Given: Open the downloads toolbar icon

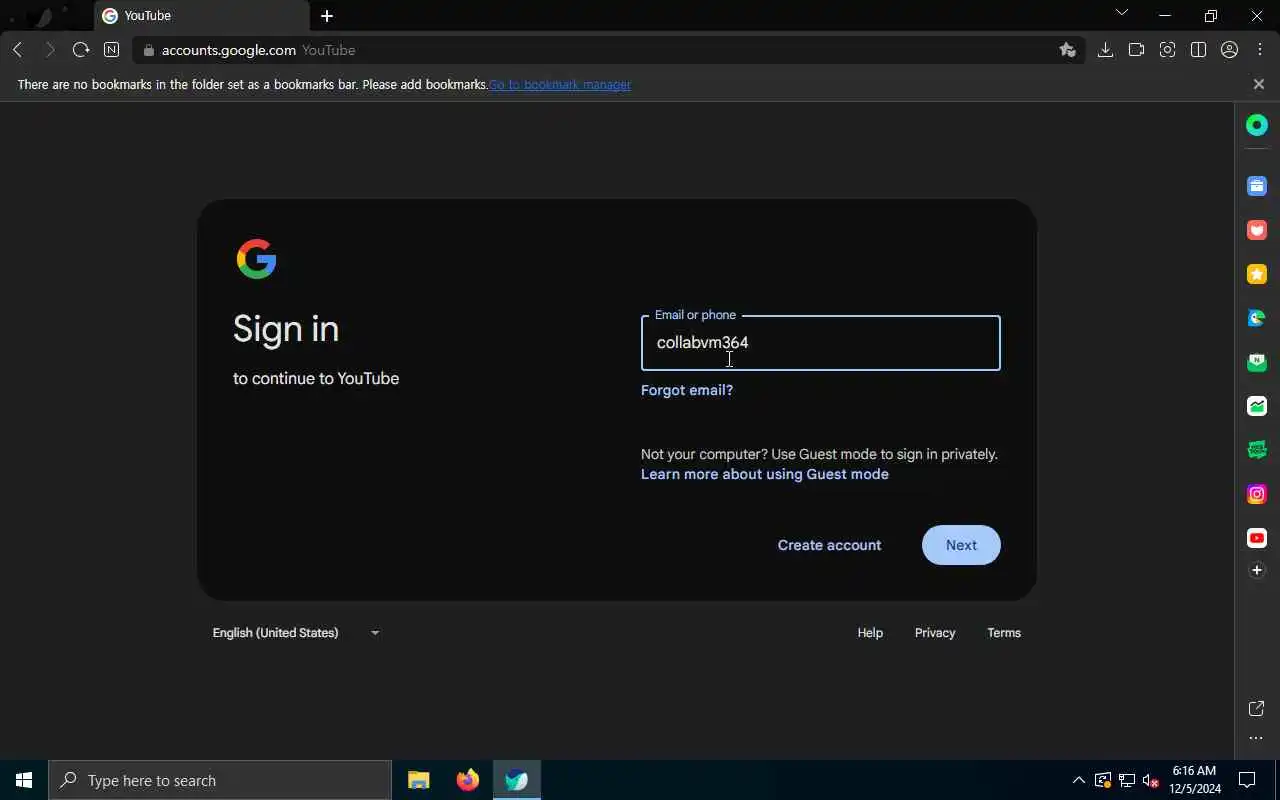Looking at the screenshot, I should [1105, 50].
